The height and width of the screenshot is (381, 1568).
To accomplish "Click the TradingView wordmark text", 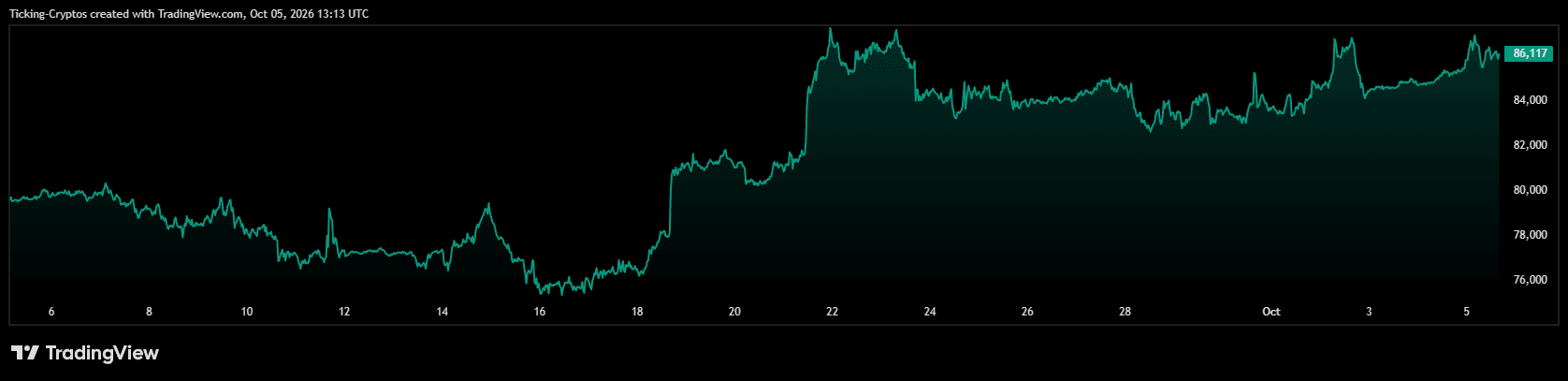I will (x=102, y=353).
